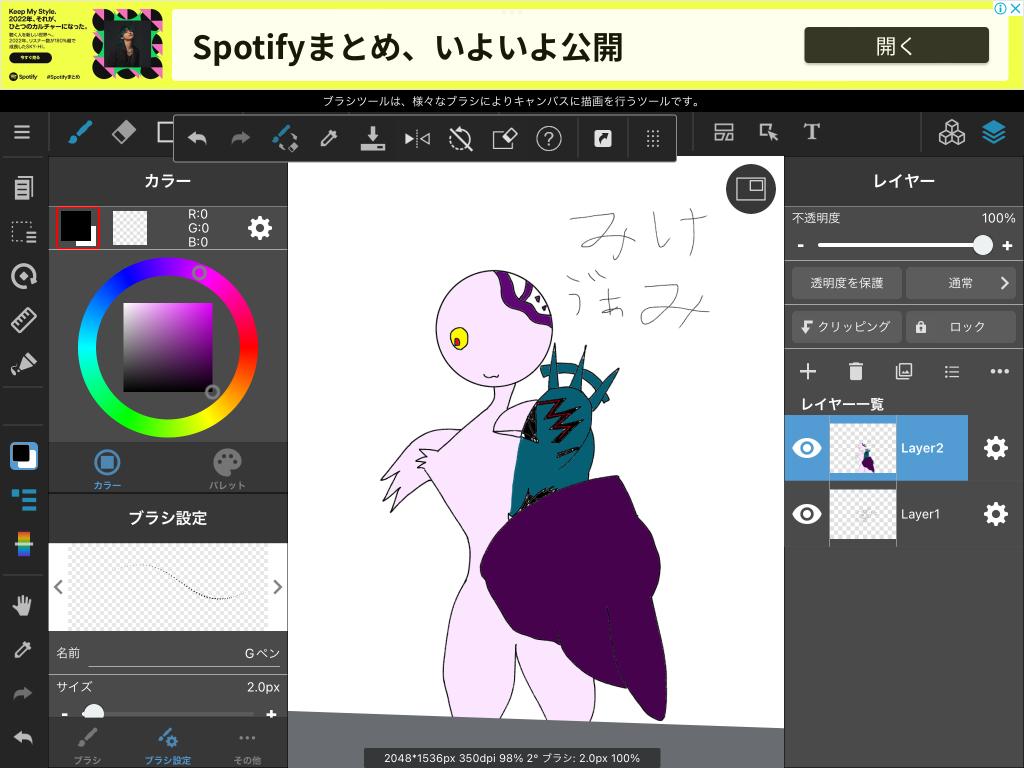Open hamburger menu at top left
Screen dimensions: 1024x768
click(22, 132)
